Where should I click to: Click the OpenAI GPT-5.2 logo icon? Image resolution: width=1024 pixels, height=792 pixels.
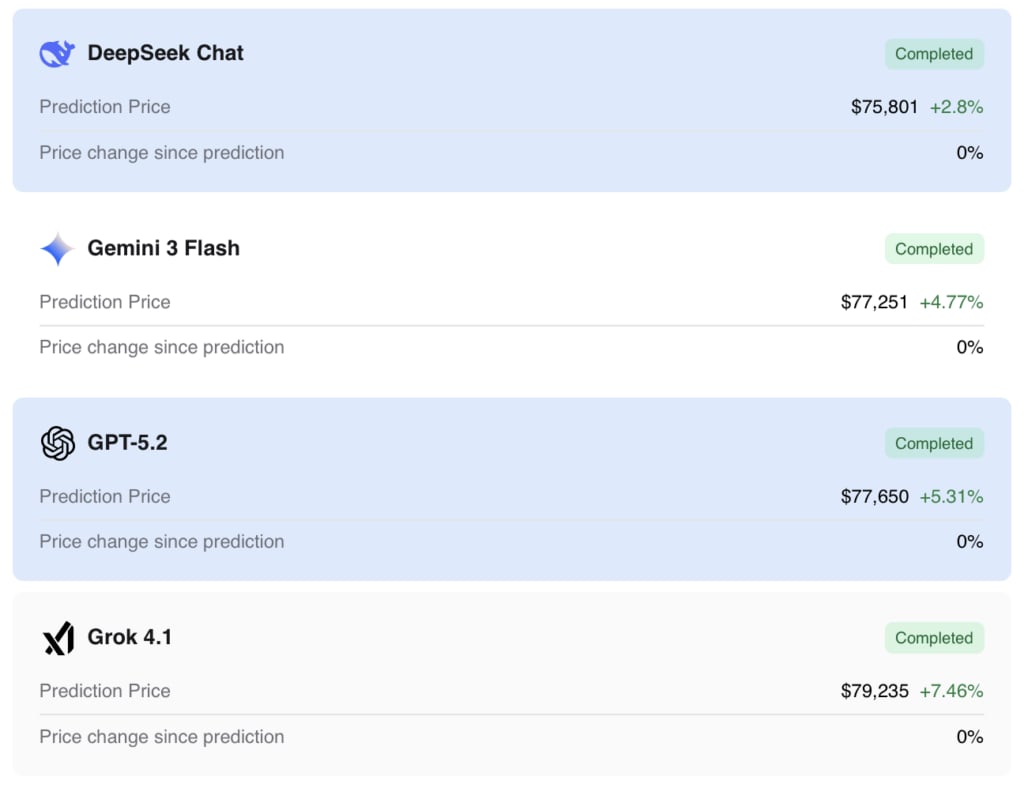58,443
